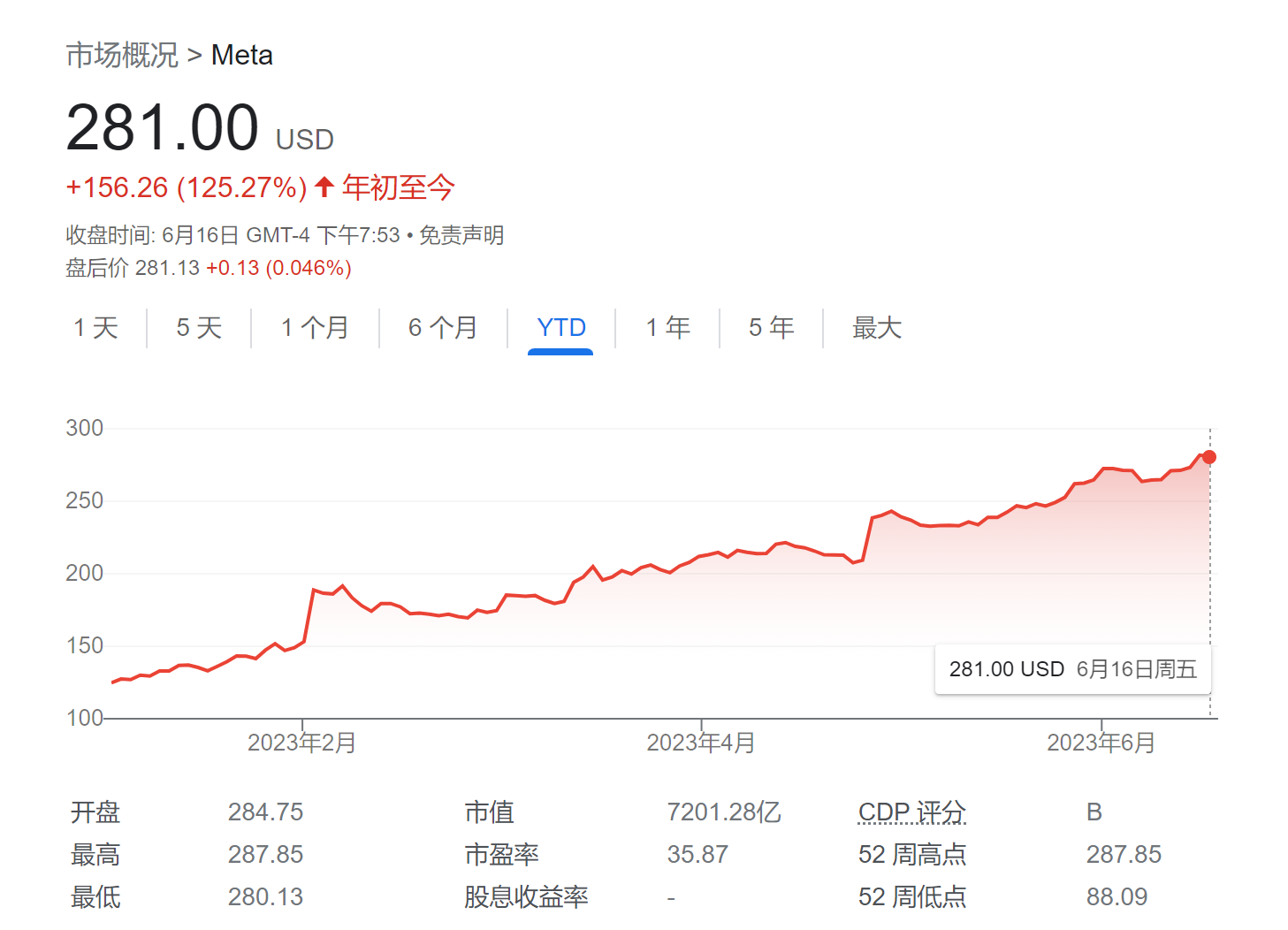Screen dimensions: 1288x930
Task: Show the 1 个月 chart range
Action: click(315, 328)
